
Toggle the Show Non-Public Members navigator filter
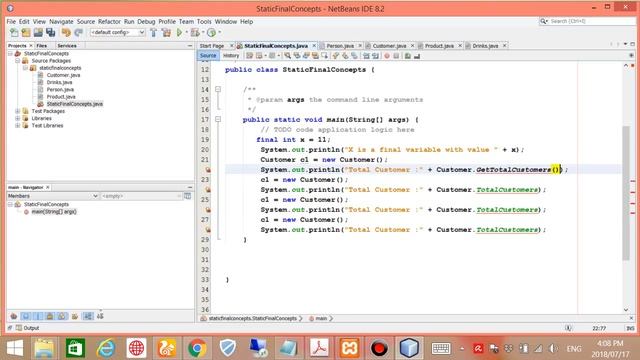coord(50,316)
